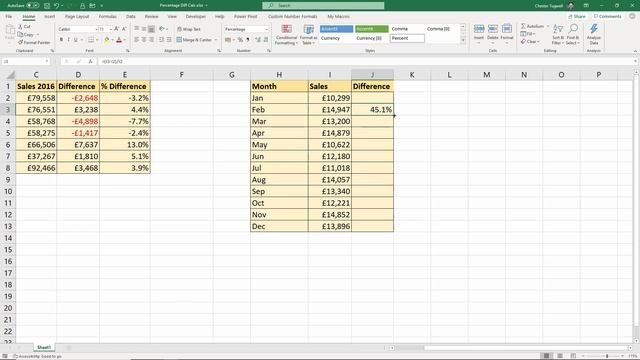The image size is (640, 360).
Task: Click Decrease Indent icon
Action: 162,40
